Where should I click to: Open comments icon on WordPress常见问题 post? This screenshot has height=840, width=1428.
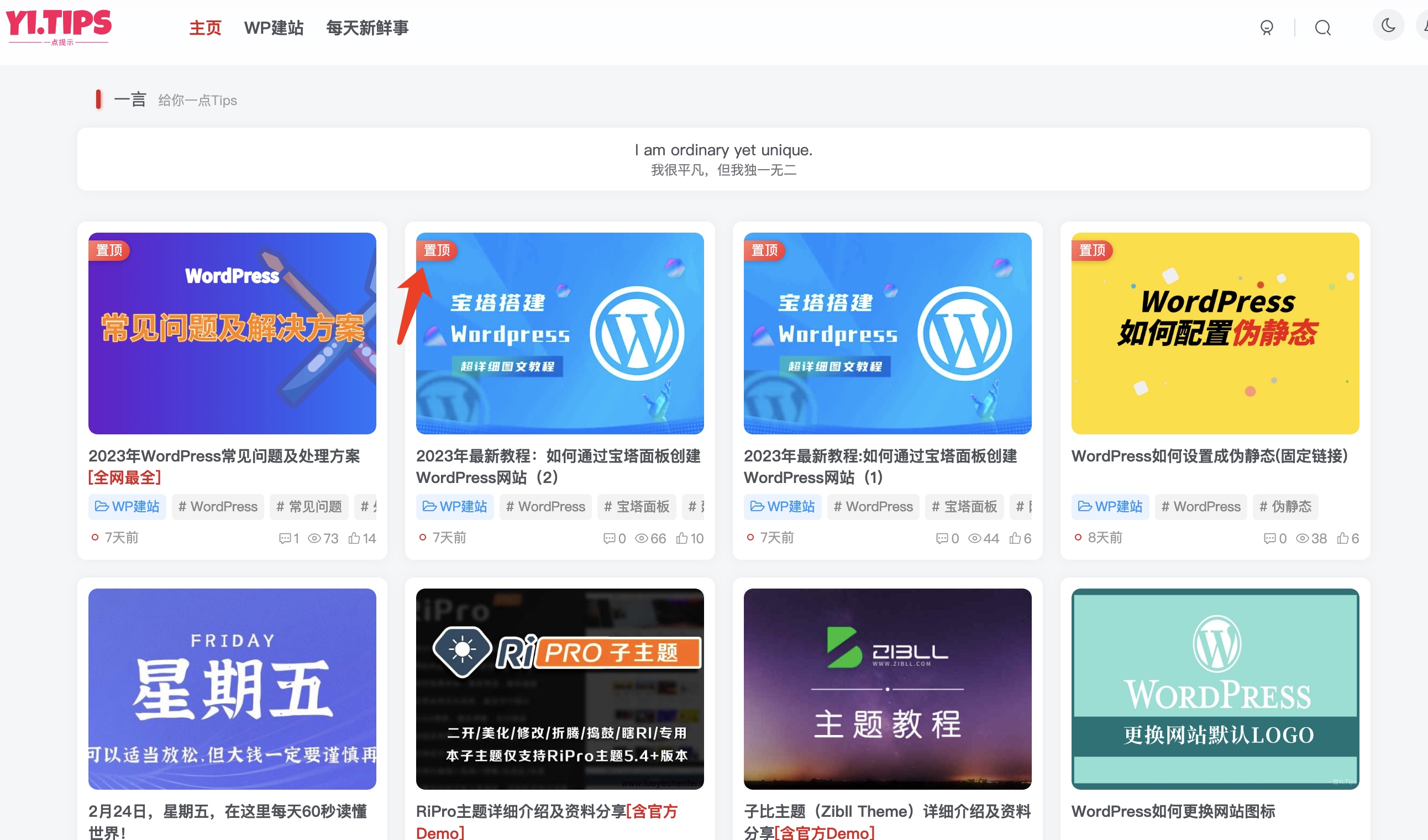[285, 538]
